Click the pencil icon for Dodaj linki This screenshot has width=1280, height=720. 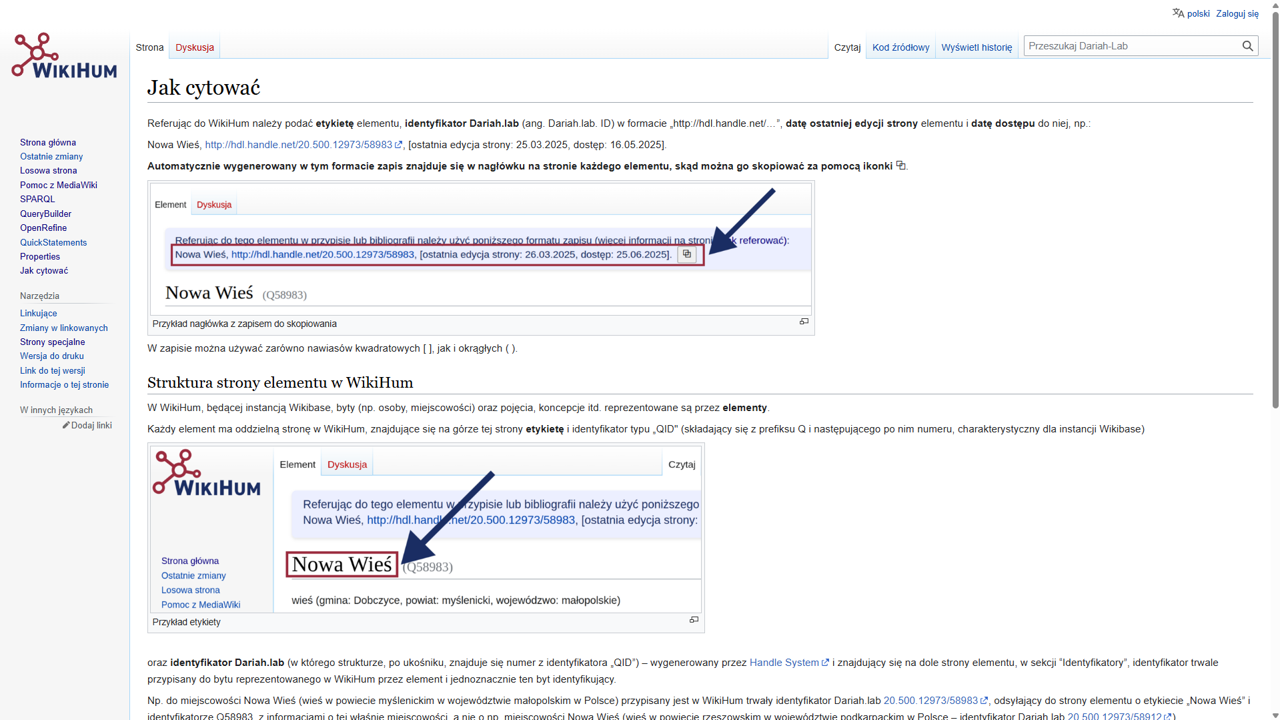point(66,425)
